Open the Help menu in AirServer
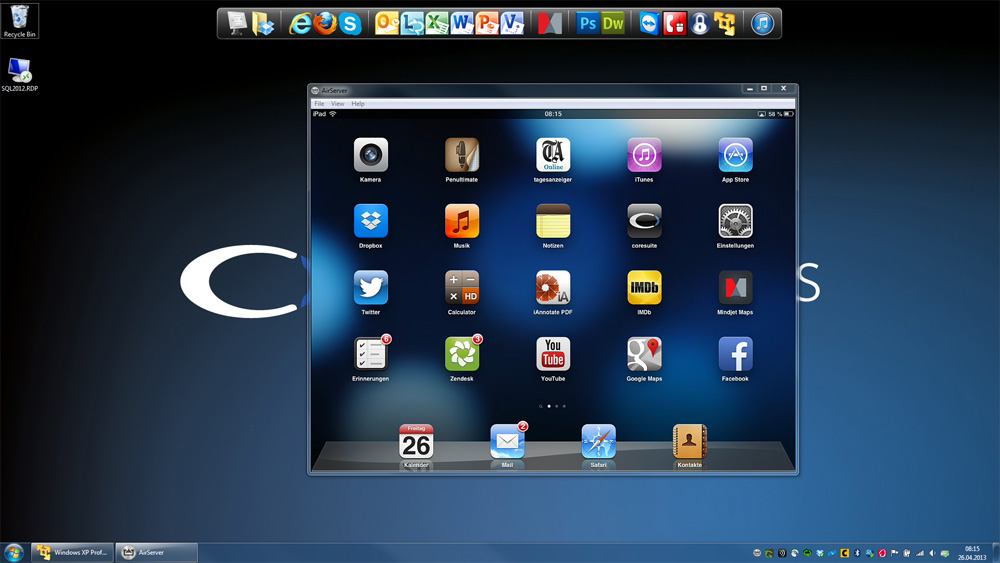This screenshot has height=563, width=1000. (x=358, y=103)
